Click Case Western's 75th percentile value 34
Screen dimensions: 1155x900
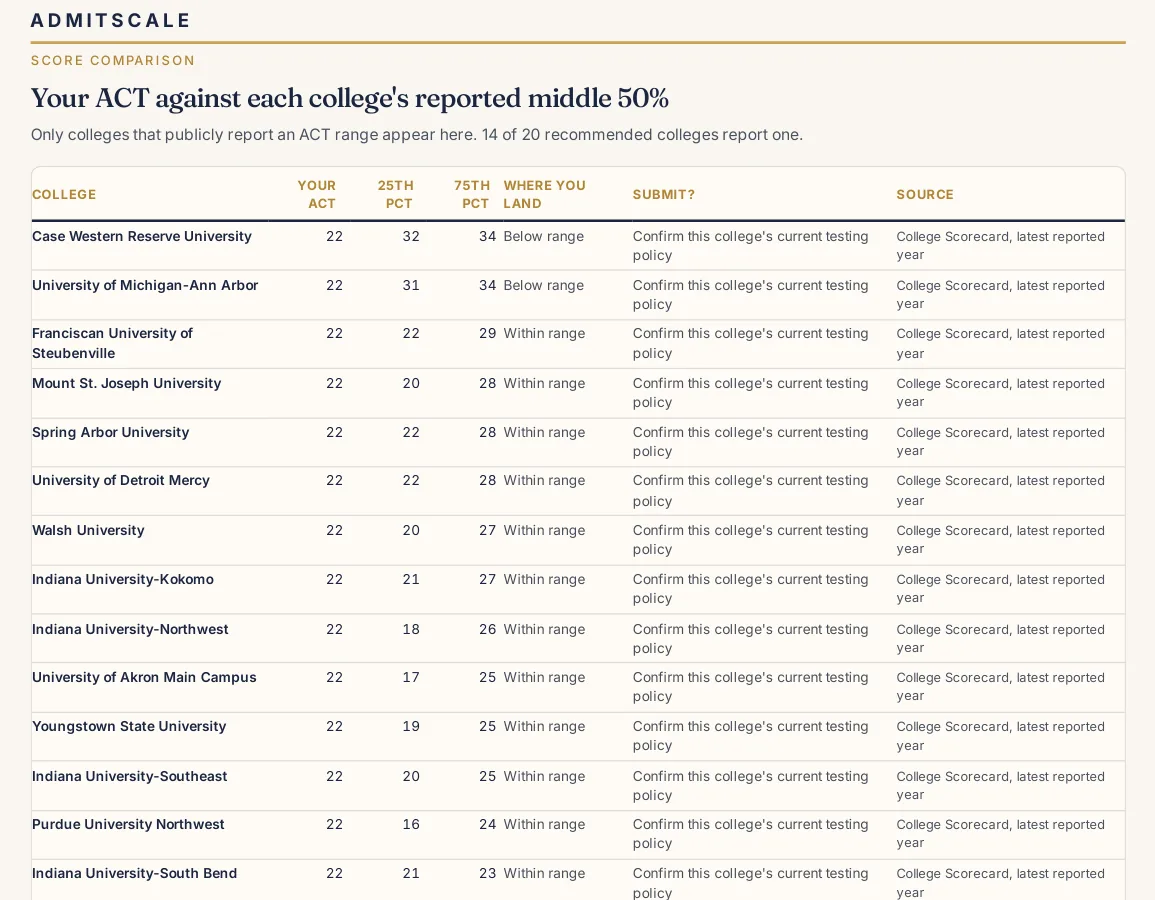coord(487,236)
